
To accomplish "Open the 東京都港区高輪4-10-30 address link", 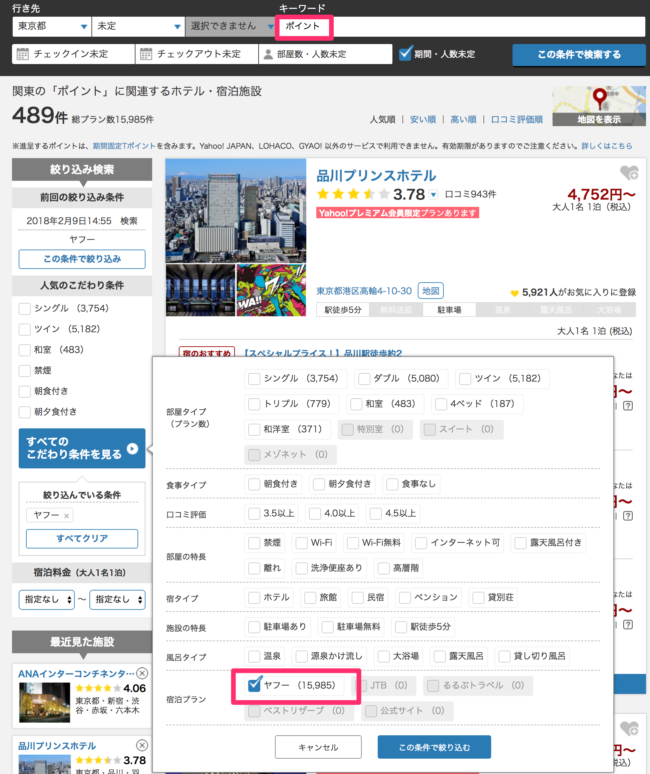I will [364, 291].
